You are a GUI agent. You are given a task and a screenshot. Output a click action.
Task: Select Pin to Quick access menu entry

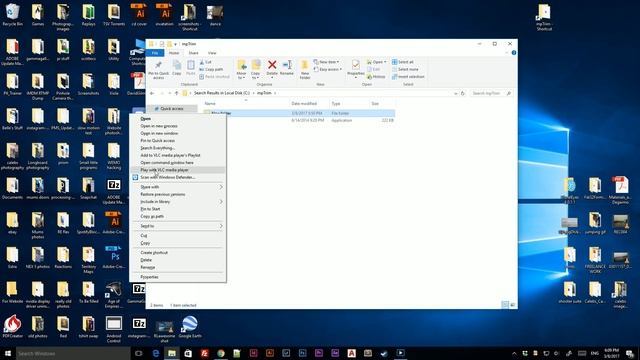point(178,141)
